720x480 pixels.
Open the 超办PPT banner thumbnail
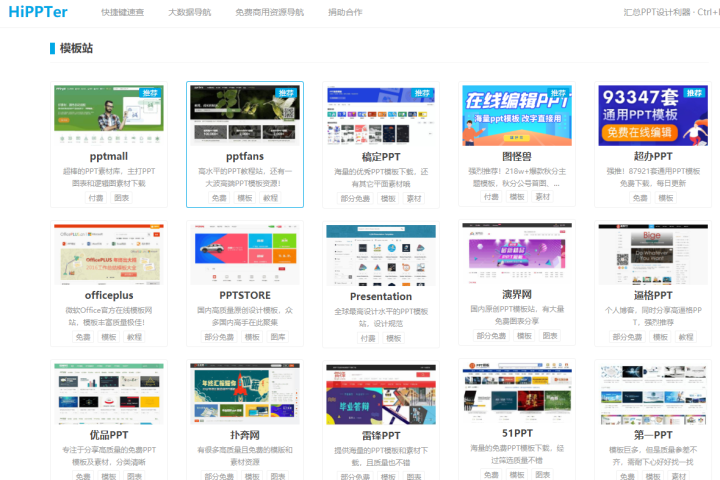pos(652,115)
